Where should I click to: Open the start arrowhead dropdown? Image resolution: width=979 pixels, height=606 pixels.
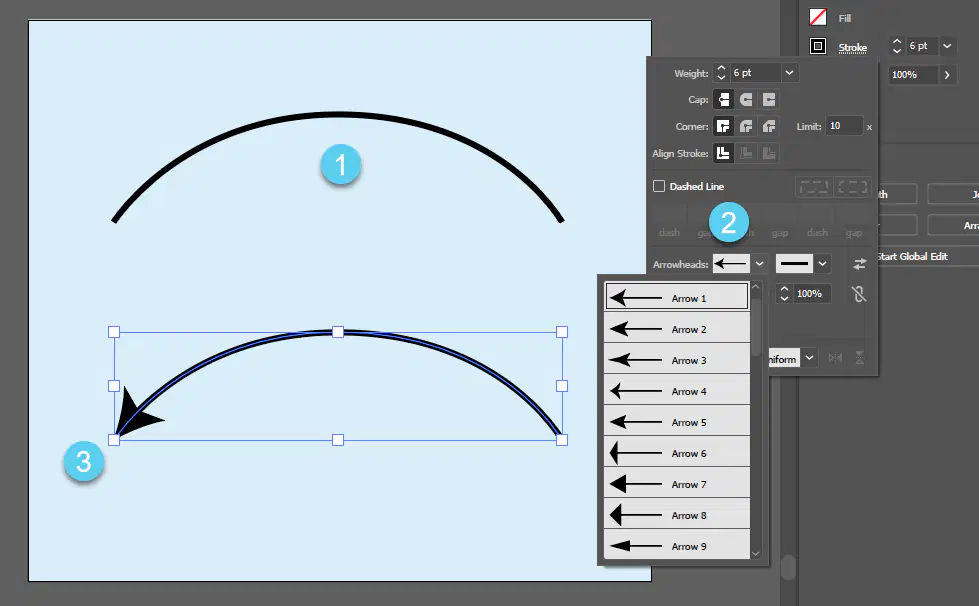[x=759, y=264]
